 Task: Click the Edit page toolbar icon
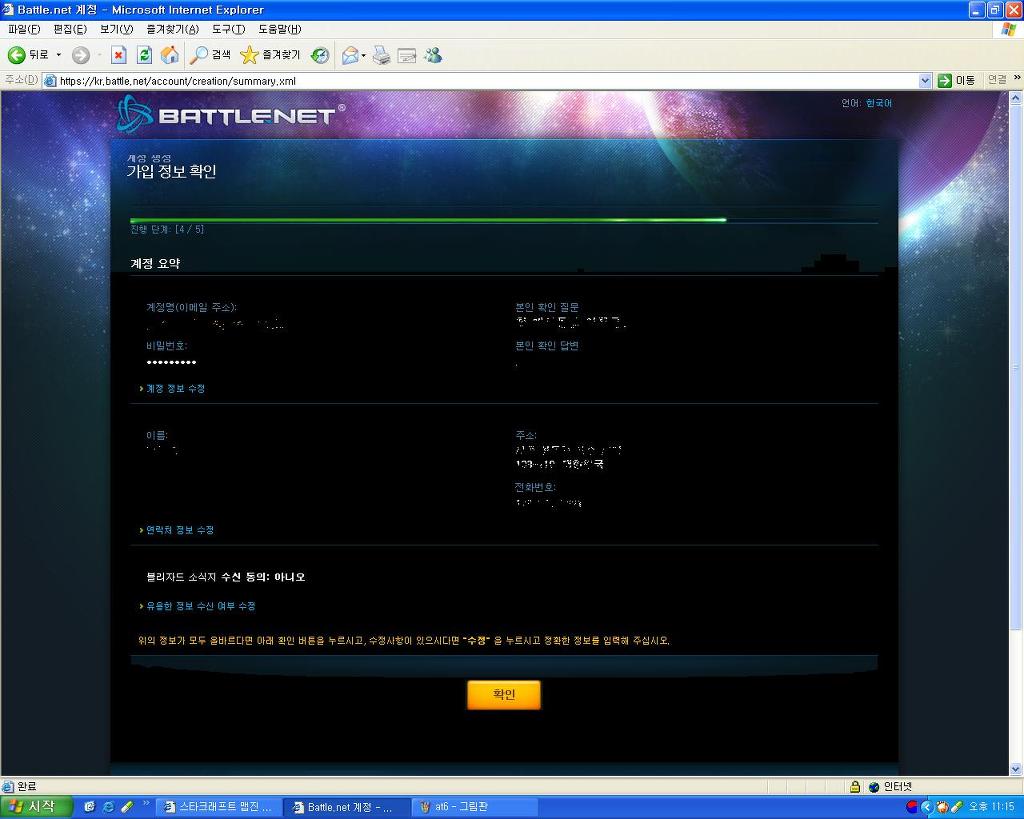[x=407, y=56]
